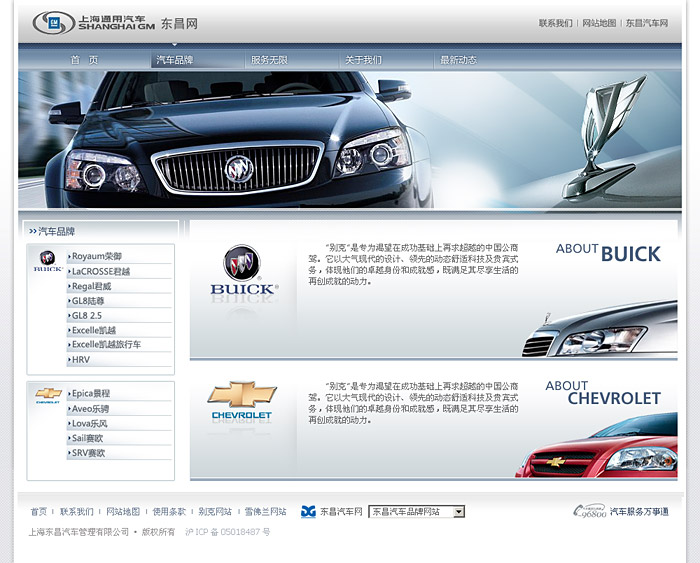Go to 首页 in navigation bar
Image resolution: width=700 pixels, height=563 pixels.
click(x=84, y=60)
